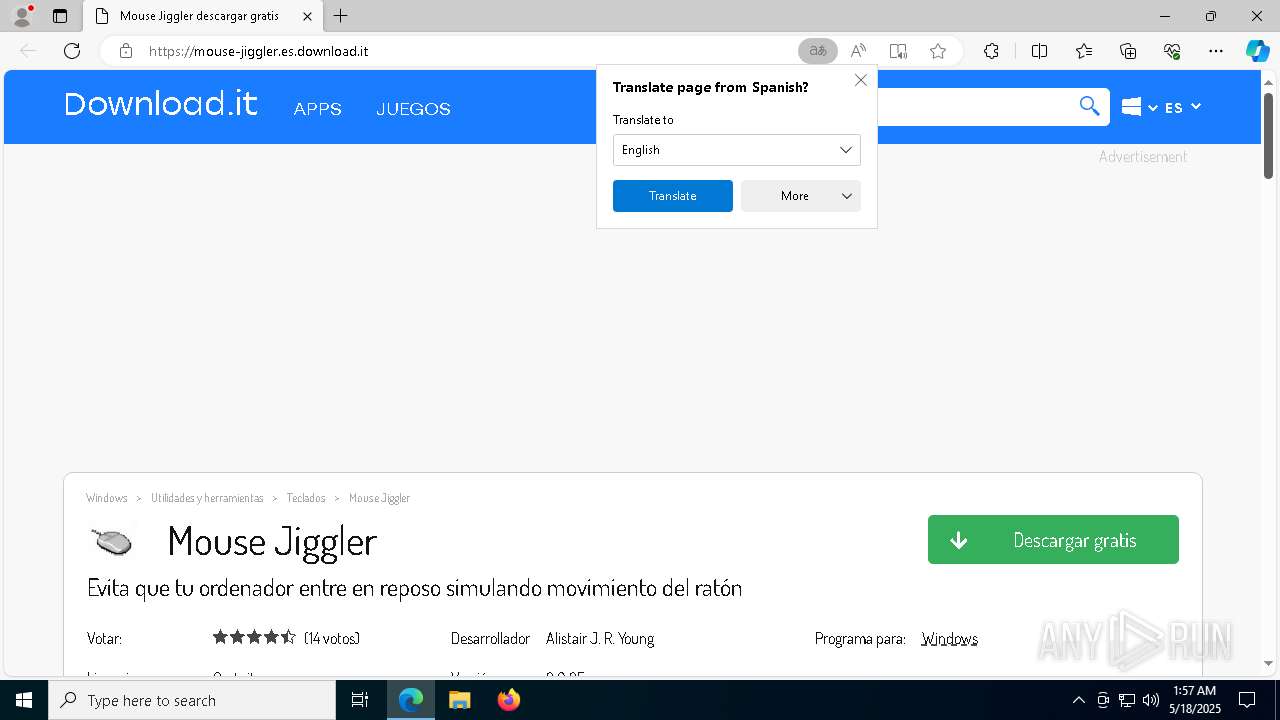Open File Explorer from taskbar

pos(459,700)
